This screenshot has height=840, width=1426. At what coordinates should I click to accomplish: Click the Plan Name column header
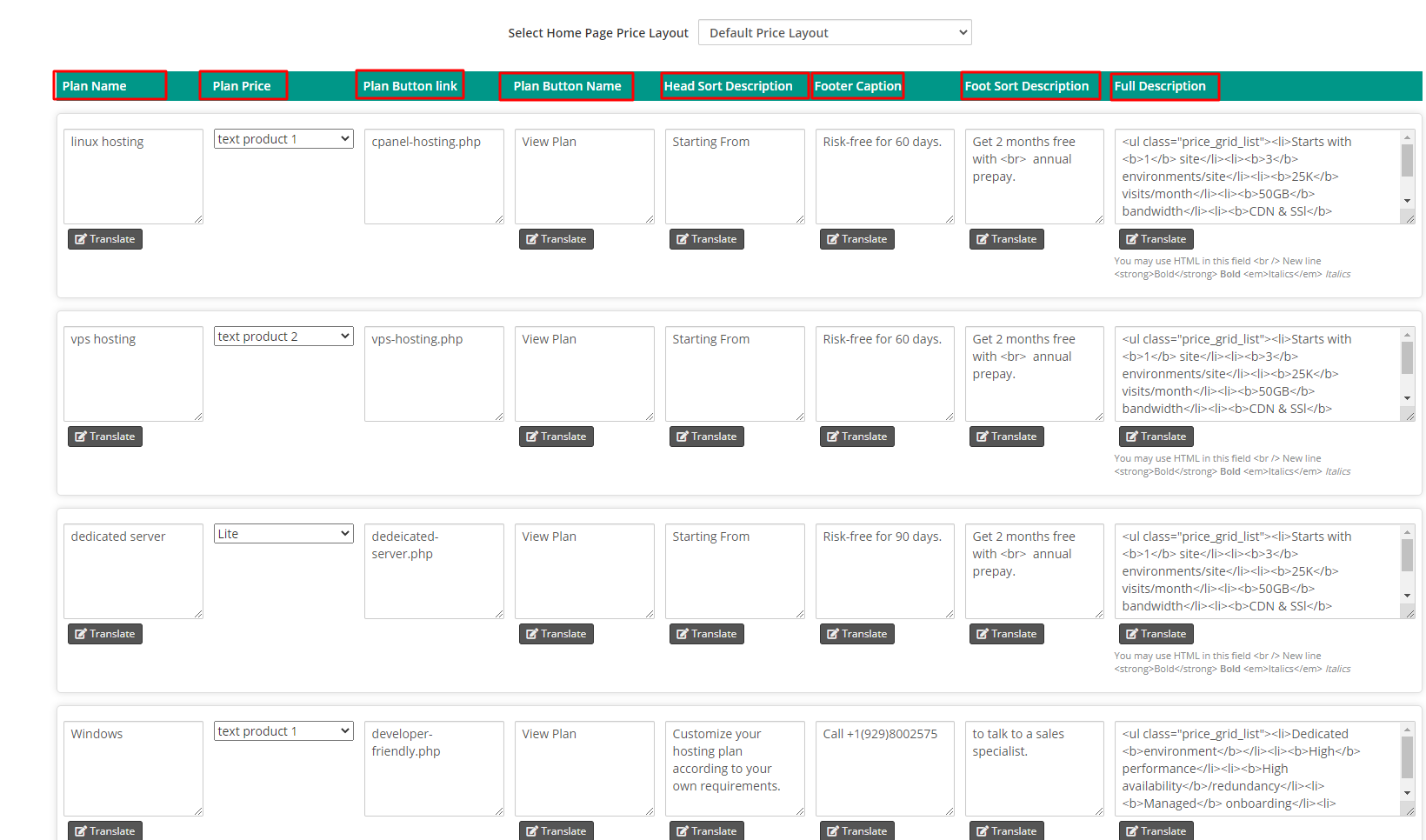(x=95, y=86)
